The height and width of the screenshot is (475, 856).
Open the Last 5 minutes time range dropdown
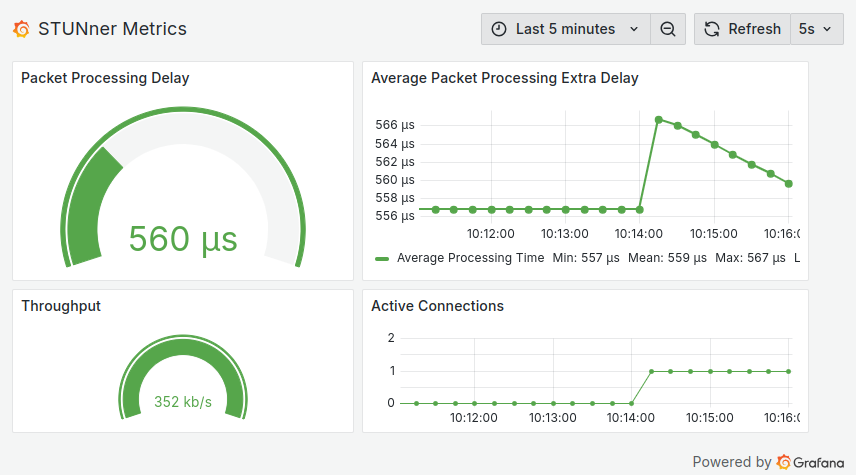coord(565,29)
